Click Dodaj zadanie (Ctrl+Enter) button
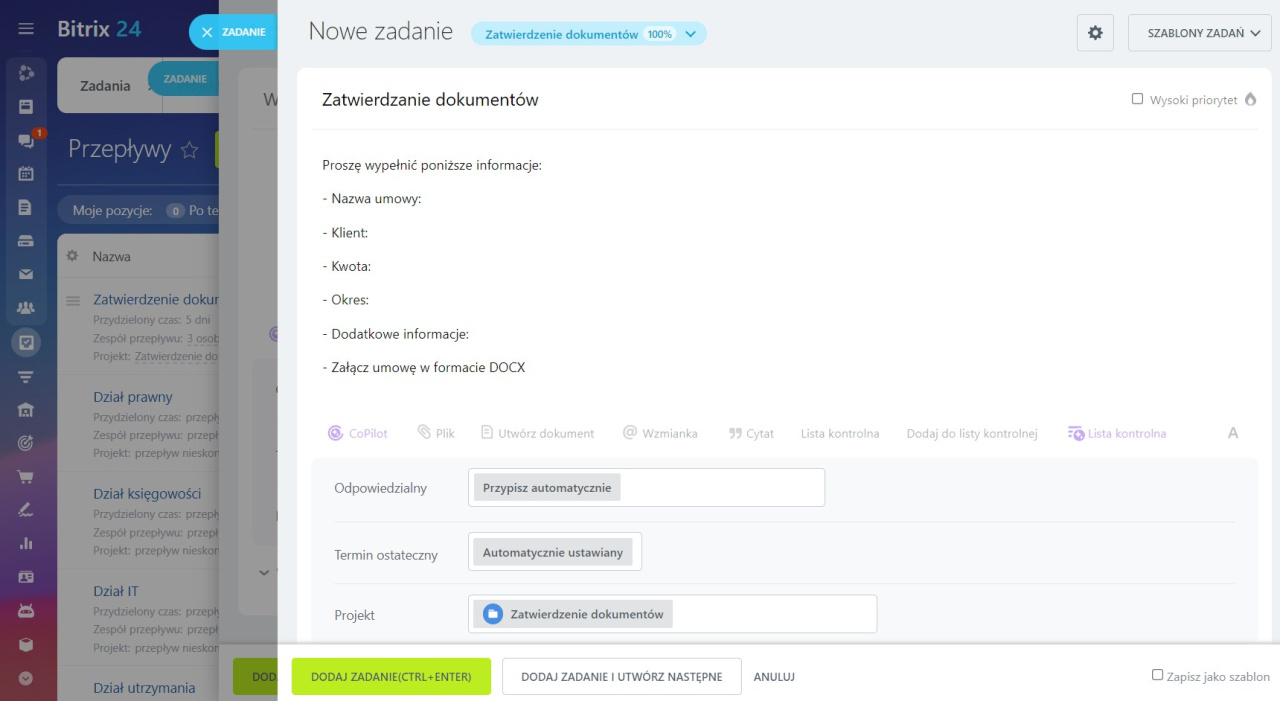The width and height of the screenshot is (1280, 701). click(x=391, y=677)
